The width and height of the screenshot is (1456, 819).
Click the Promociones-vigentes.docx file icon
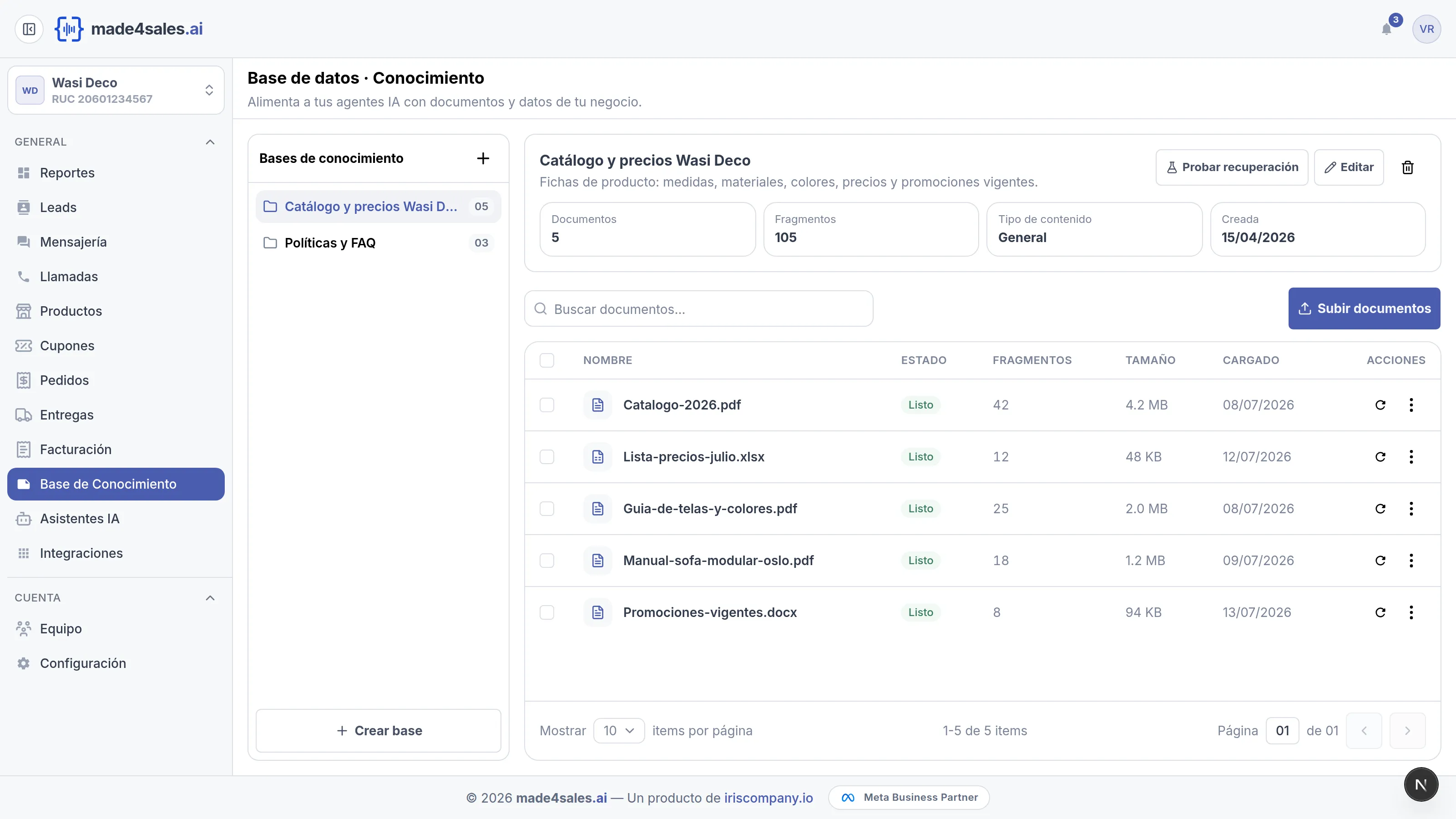[598, 613]
